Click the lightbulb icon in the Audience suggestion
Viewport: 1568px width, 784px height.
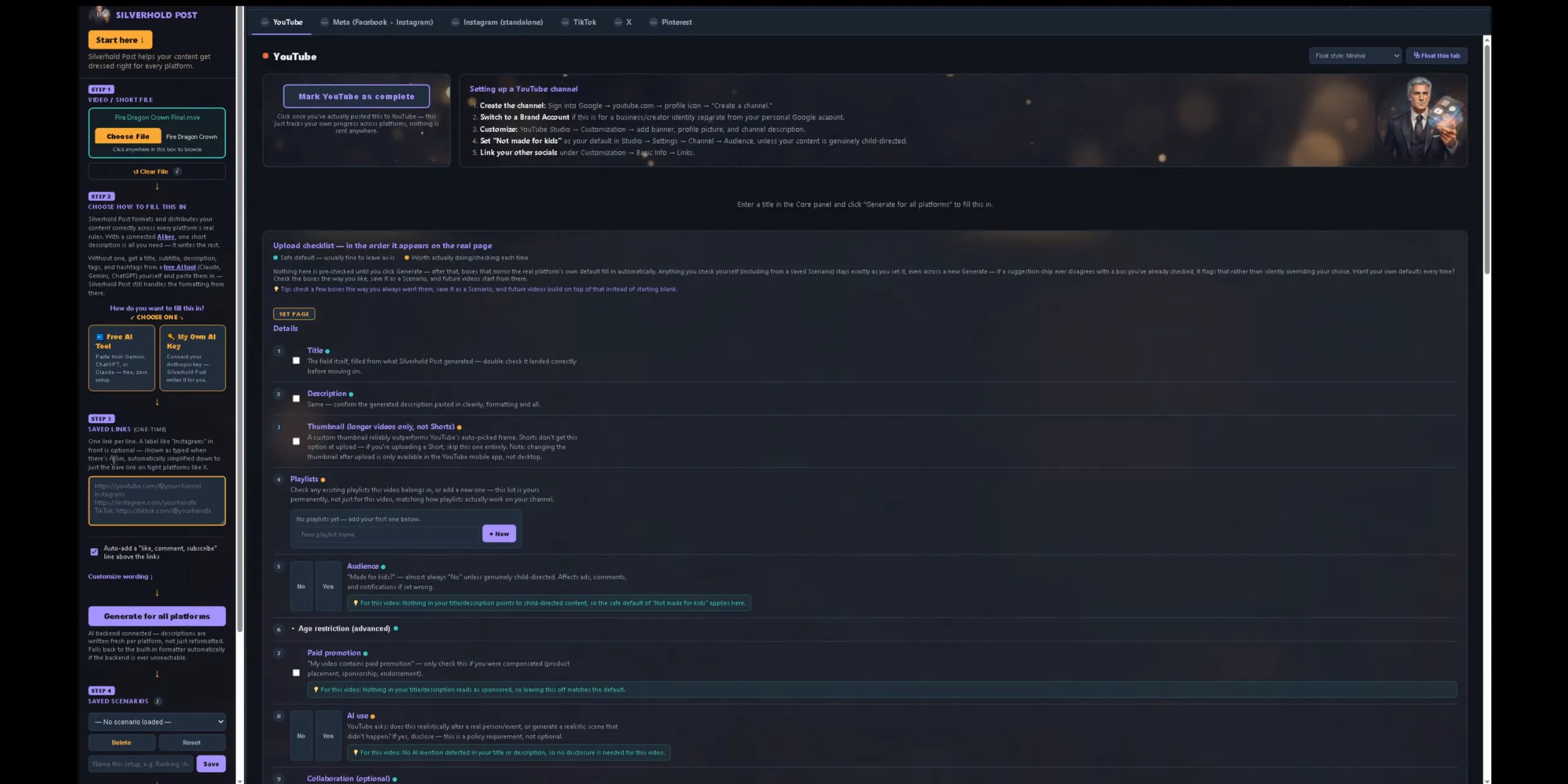[x=356, y=603]
